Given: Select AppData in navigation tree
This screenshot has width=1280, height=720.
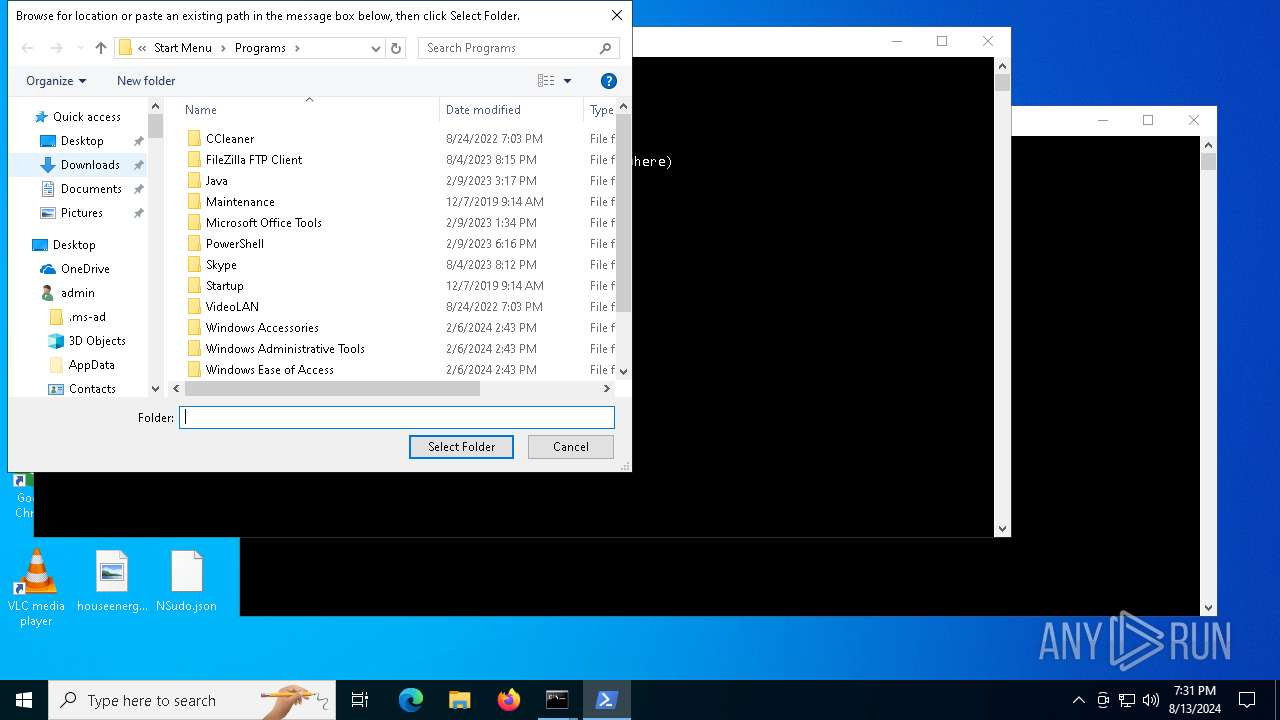Looking at the screenshot, I should tap(91, 365).
